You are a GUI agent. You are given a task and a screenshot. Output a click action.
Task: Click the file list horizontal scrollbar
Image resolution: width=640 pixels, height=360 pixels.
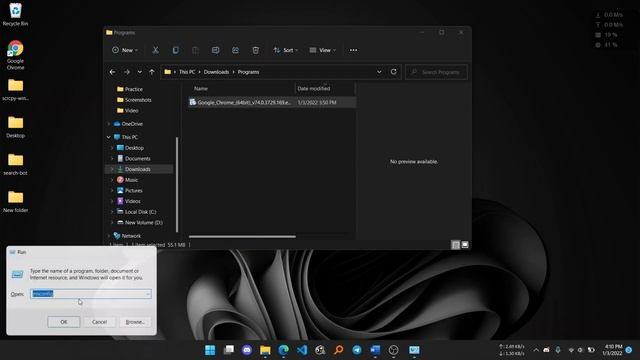[242, 236]
